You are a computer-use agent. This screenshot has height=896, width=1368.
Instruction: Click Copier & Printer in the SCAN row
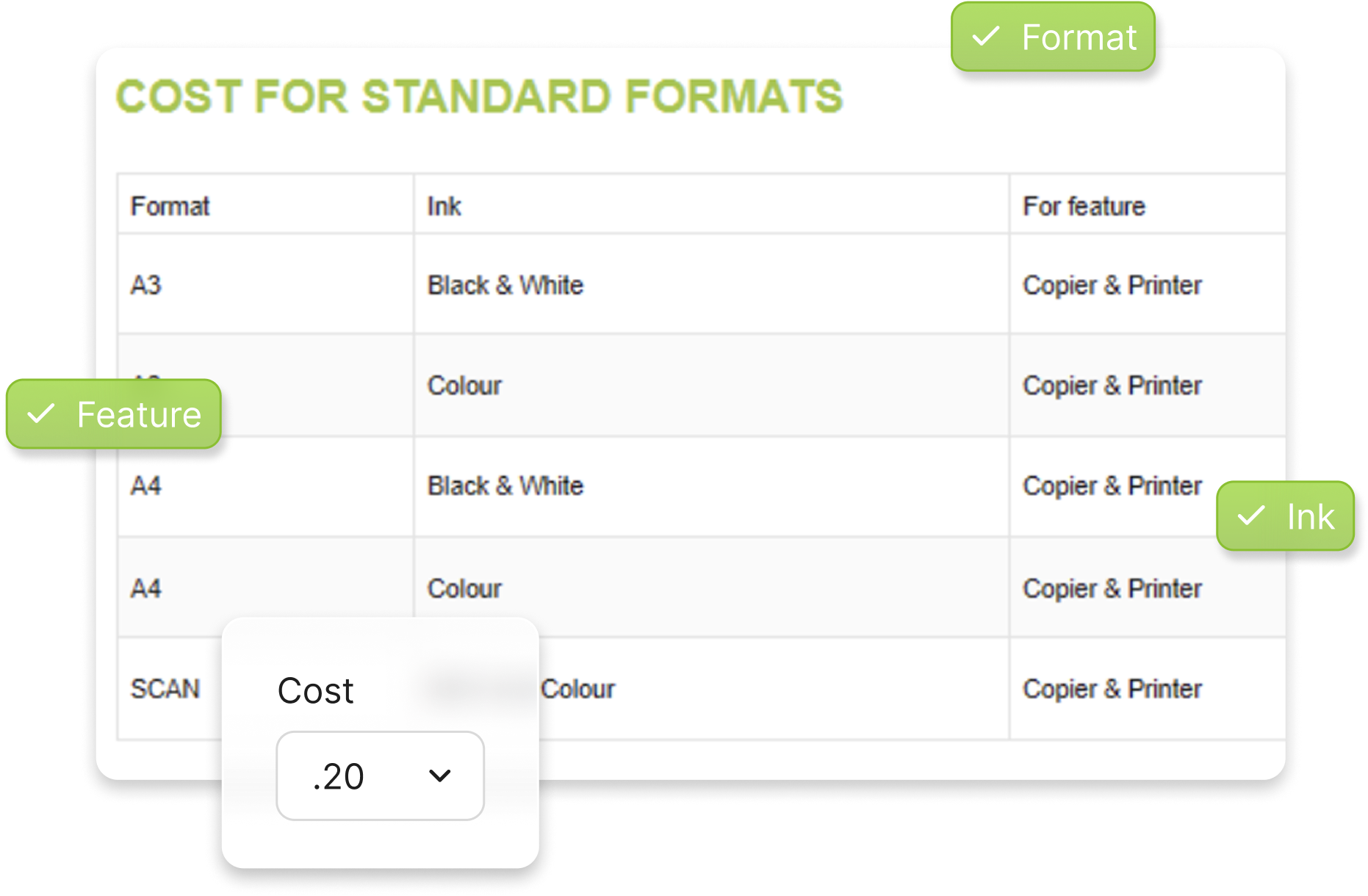tap(1112, 689)
